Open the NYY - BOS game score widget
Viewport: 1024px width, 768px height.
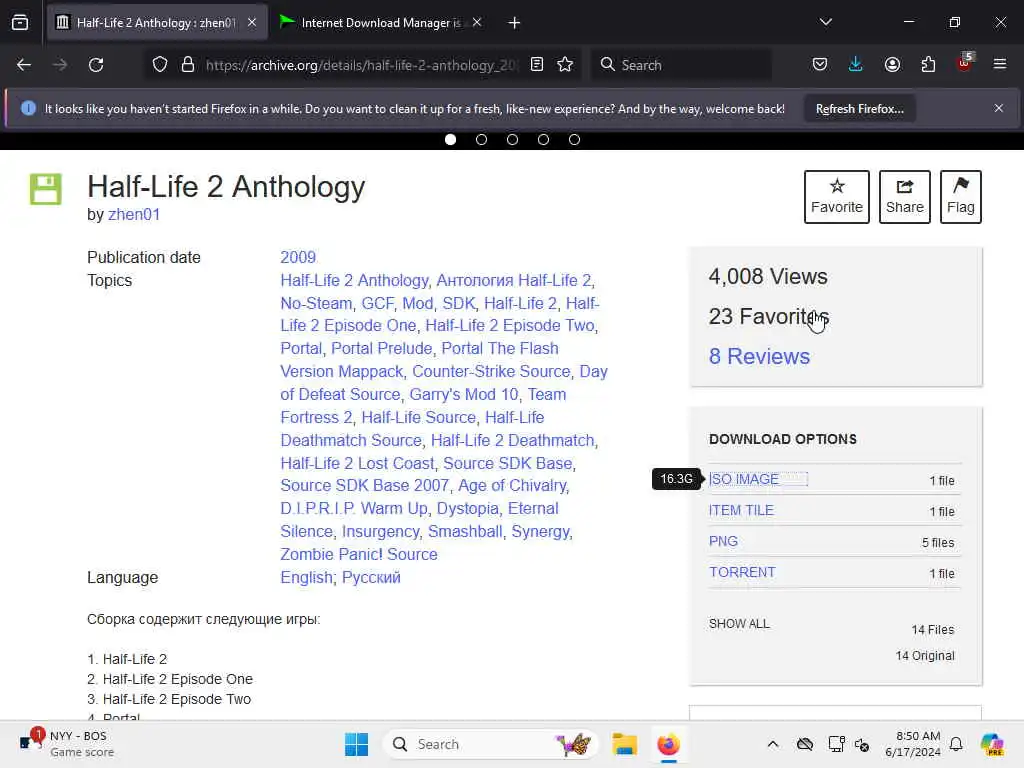tap(67, 744)
